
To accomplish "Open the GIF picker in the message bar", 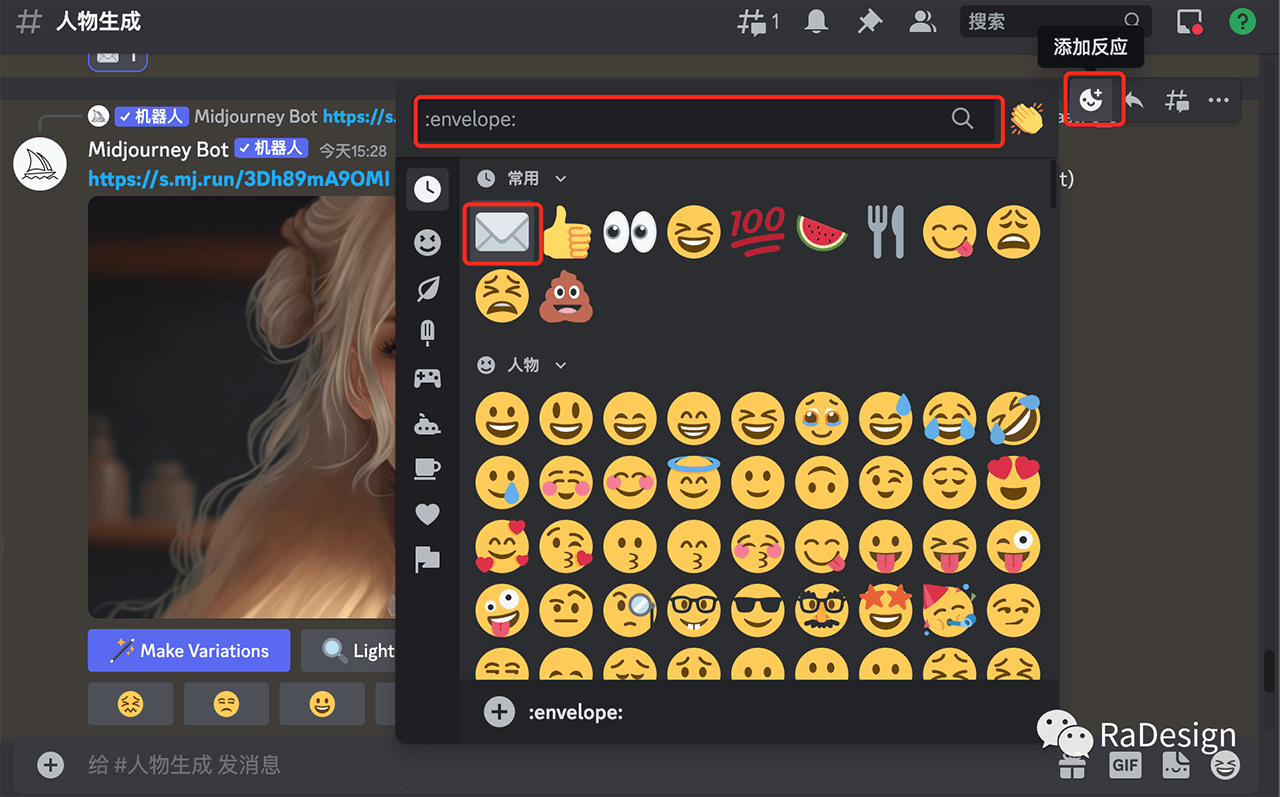I will point(1125,765).
